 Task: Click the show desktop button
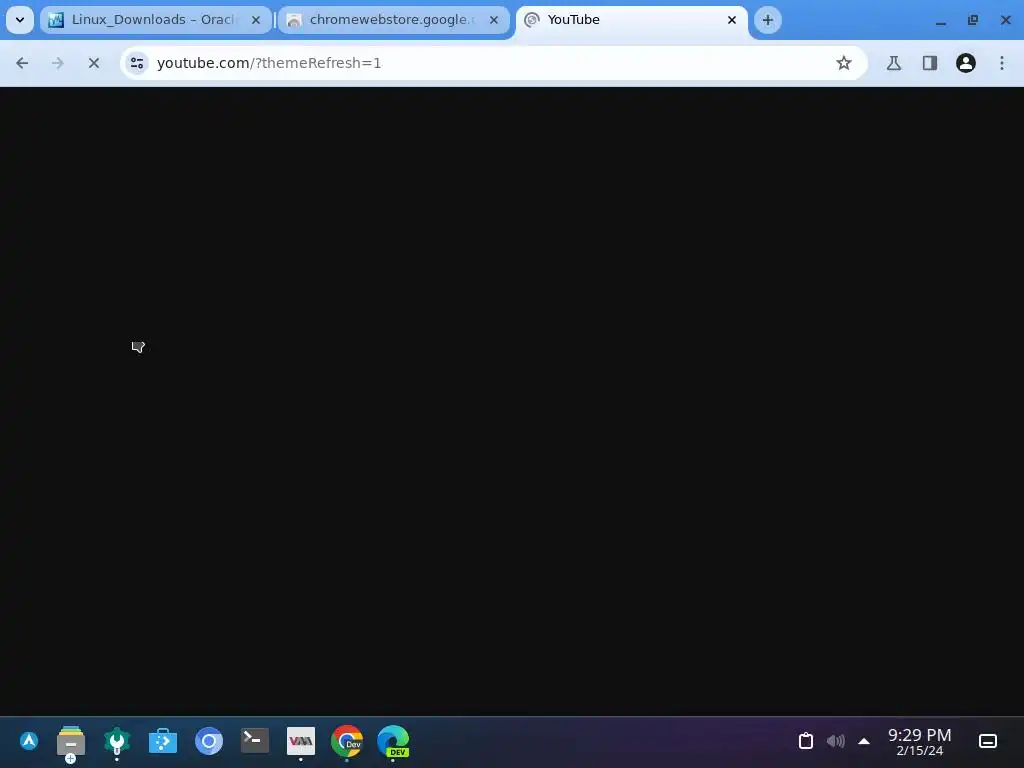pos(988,741)
